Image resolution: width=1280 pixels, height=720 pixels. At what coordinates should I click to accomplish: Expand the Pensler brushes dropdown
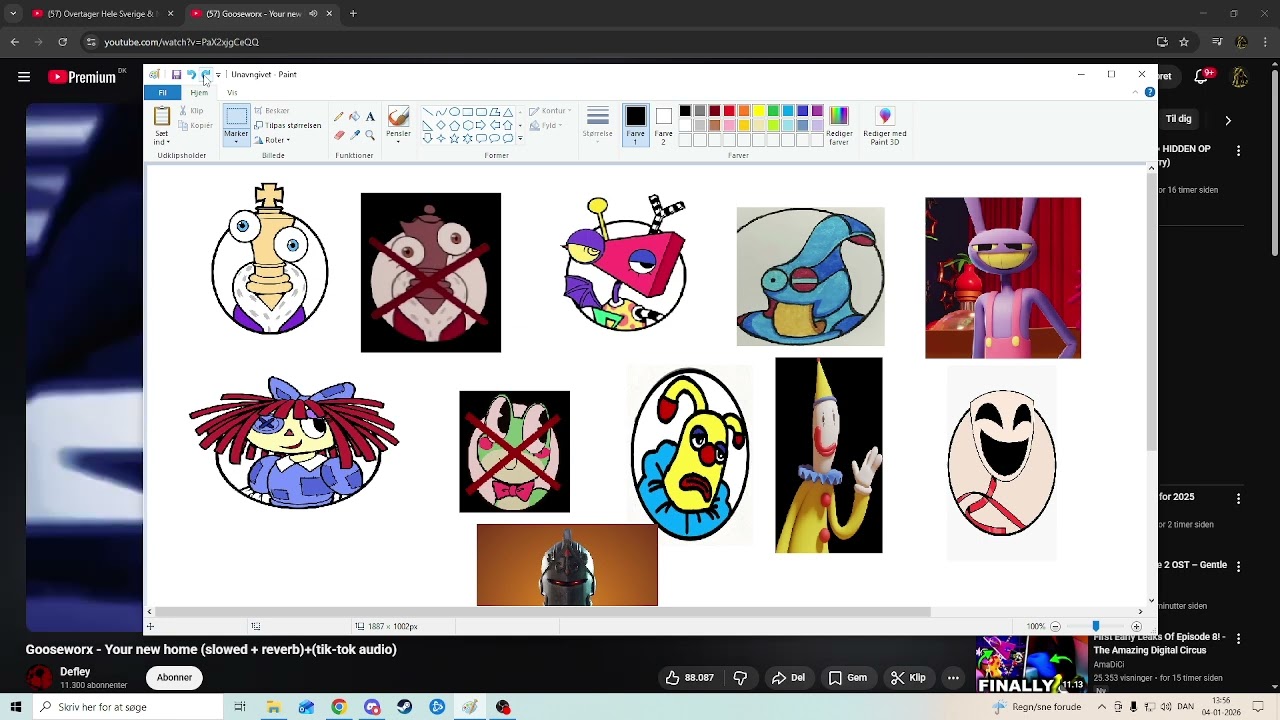click(x=398, y=137)
